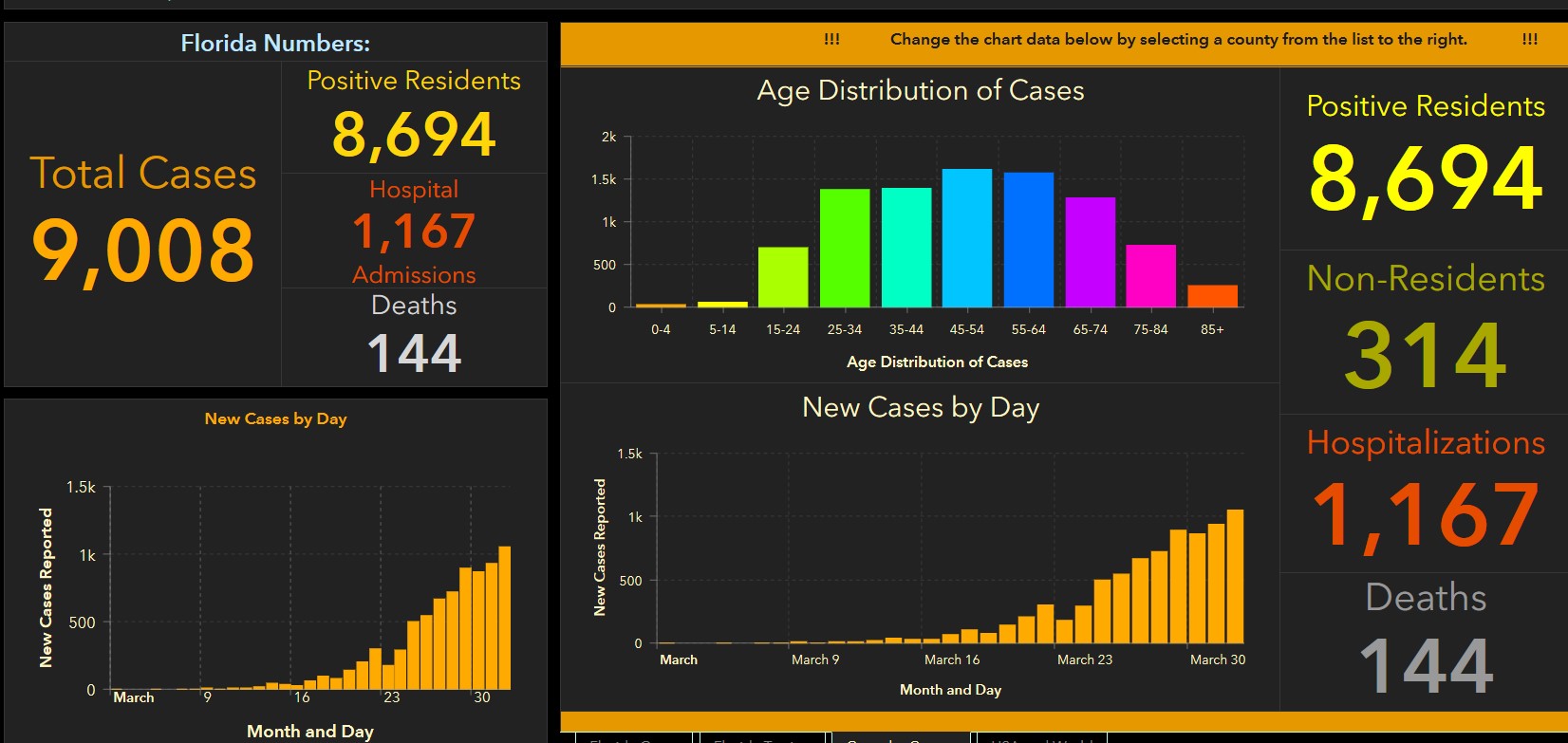Click the gray 144 in right sidebar
Screen dimensions: 1568x743
[1426, 666]
